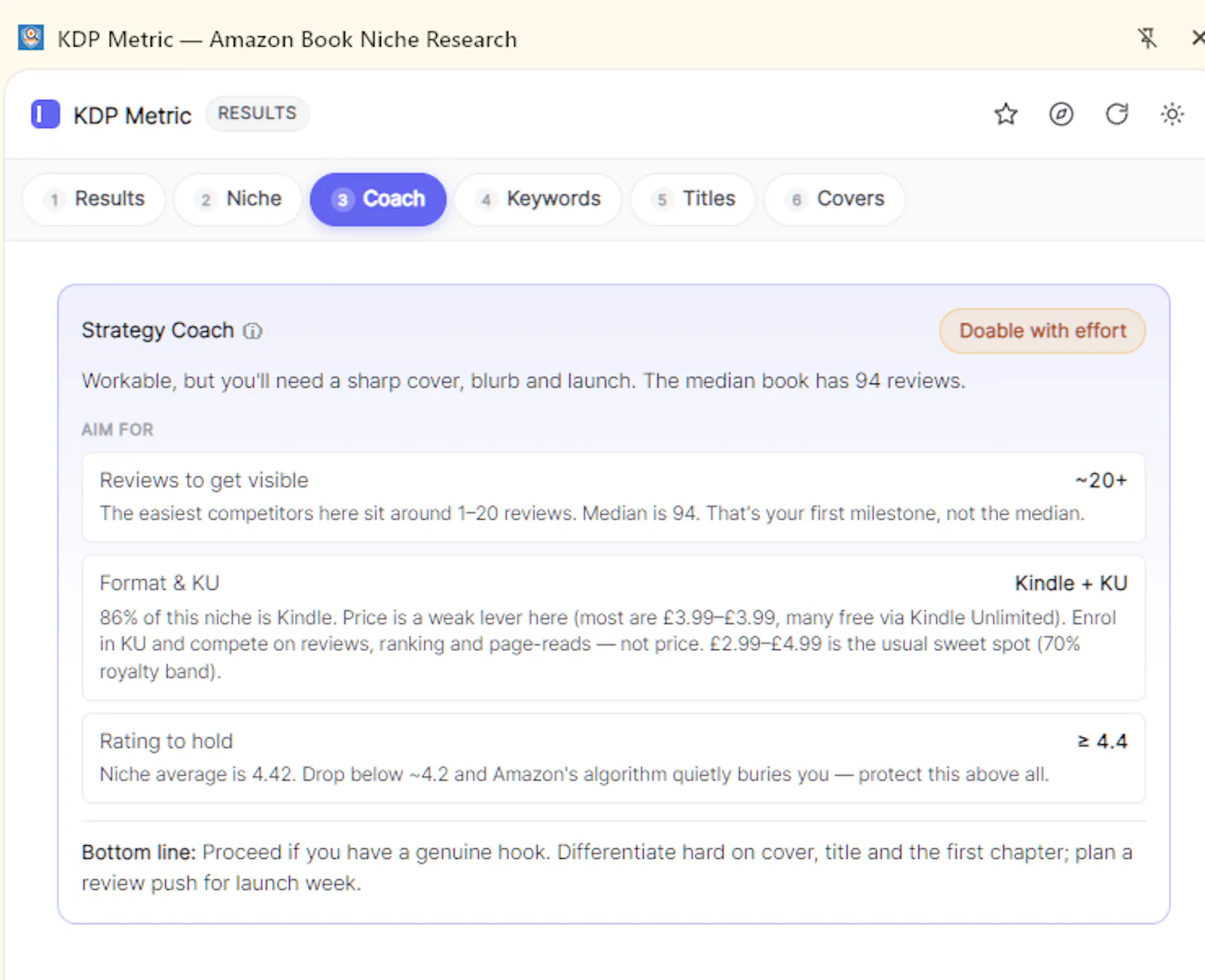This screenshot has height=980, width=1205.
Task: Select the active Coach tab
Action: 378,199
